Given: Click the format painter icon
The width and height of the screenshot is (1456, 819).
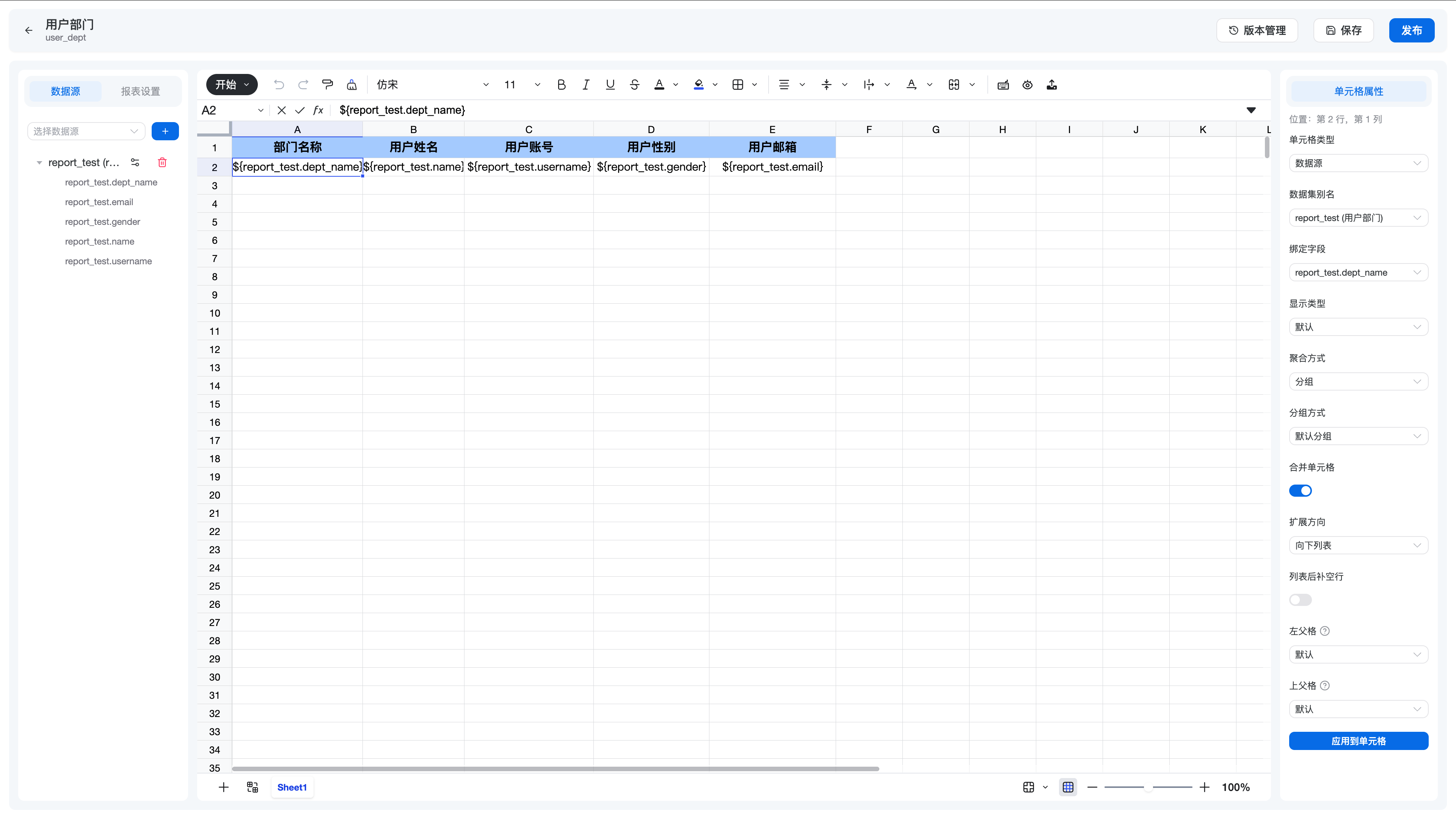Looking at the screenshot, I should pos(327,85).
